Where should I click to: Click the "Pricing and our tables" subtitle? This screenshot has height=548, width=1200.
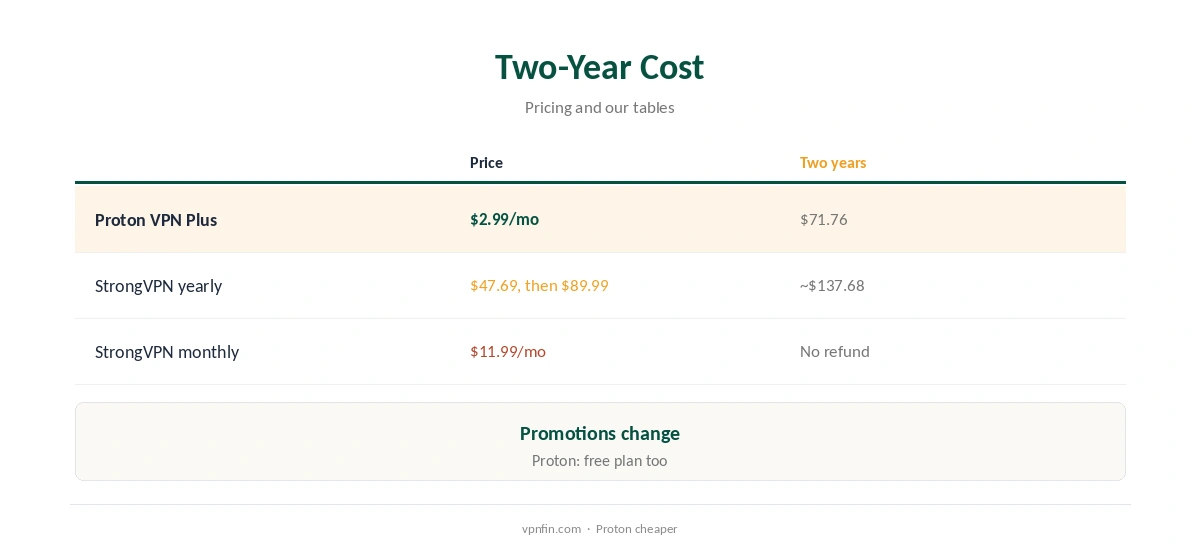pyautogui.click(x=599, y=107)
